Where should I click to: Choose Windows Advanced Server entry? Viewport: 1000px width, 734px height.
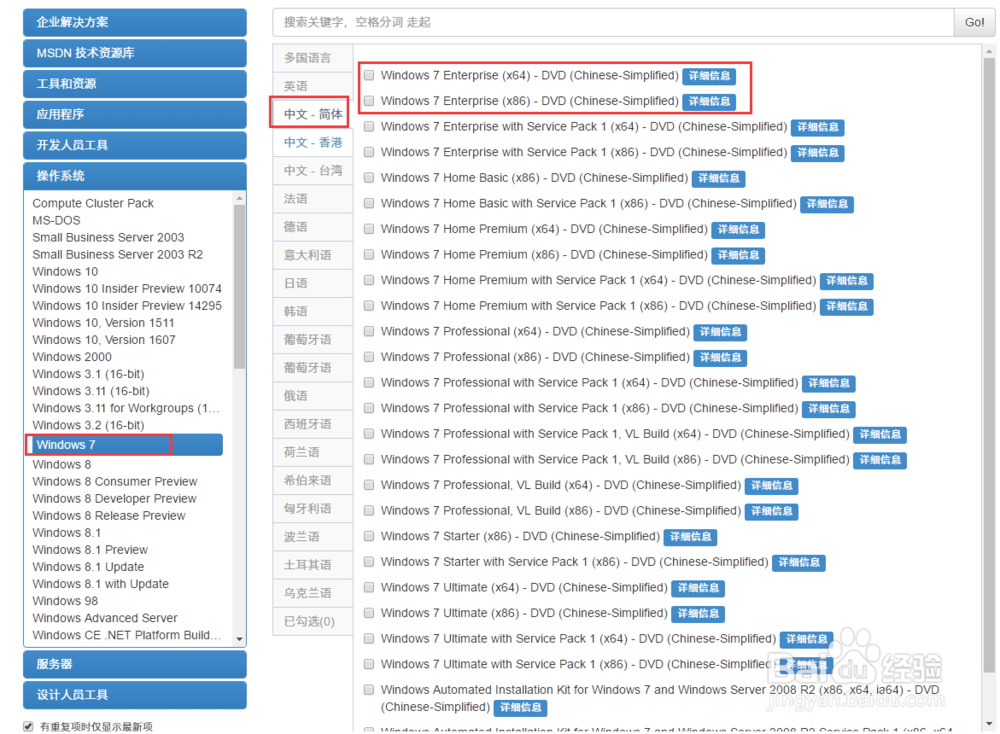coord(105,618)
